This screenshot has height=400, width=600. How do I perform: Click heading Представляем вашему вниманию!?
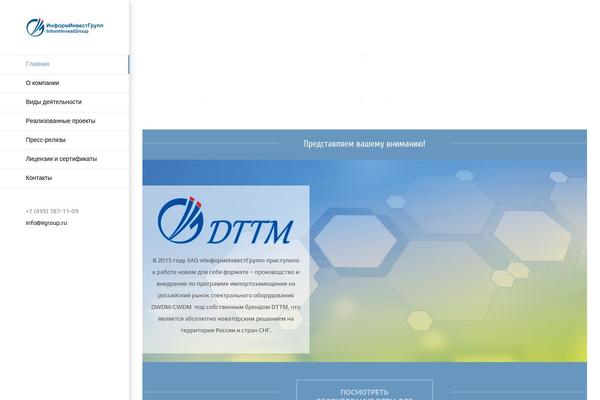pyautogui.click(x=364, y=144)
